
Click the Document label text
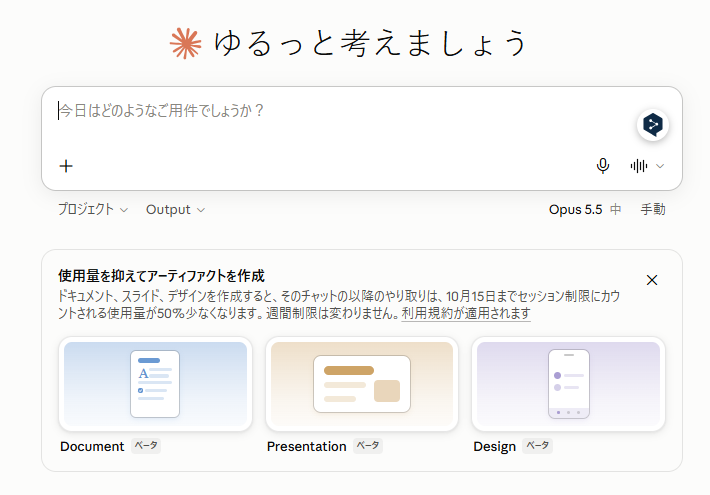coord(92,447)
